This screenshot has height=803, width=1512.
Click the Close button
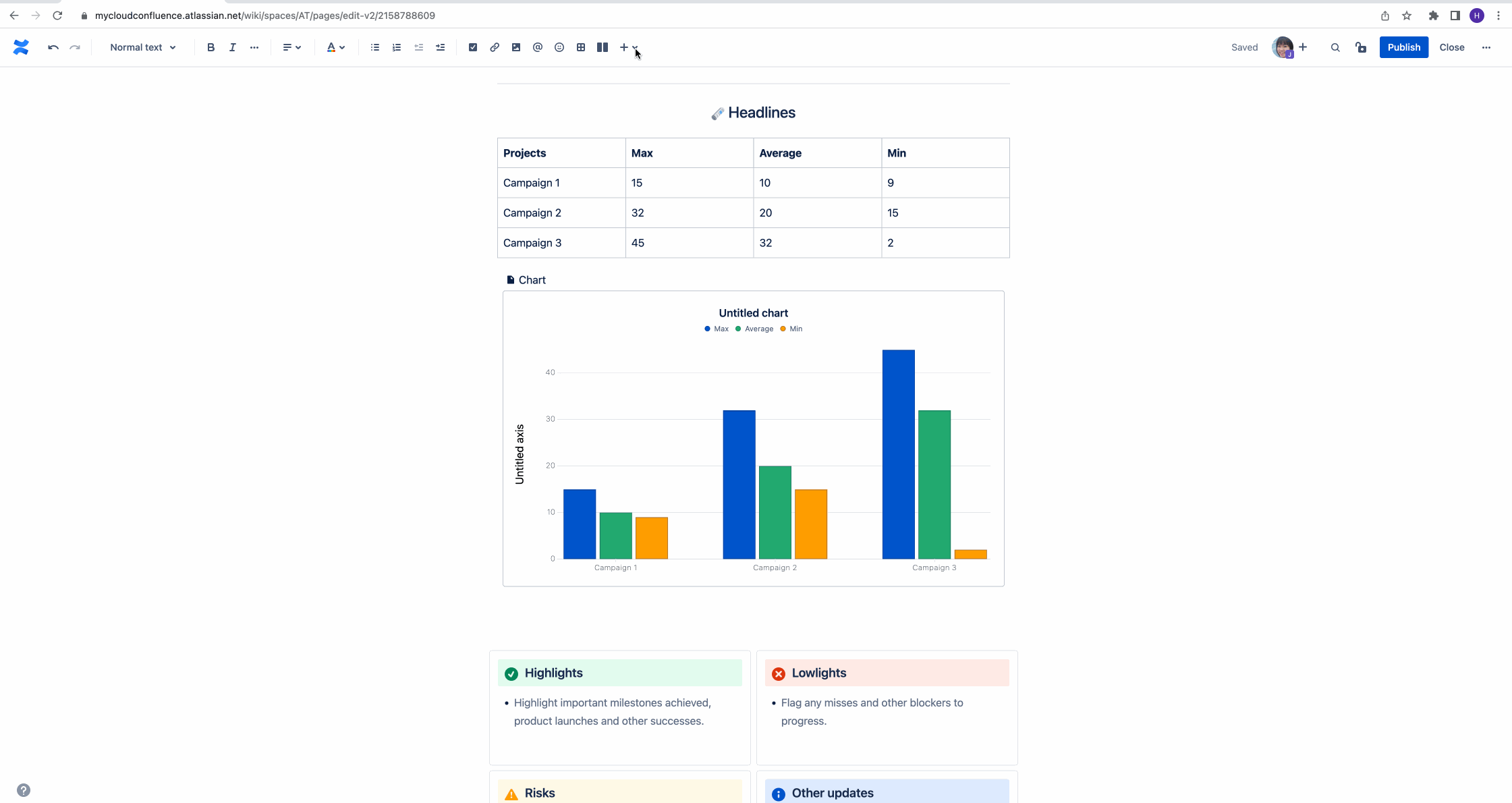coord(1452,47)
